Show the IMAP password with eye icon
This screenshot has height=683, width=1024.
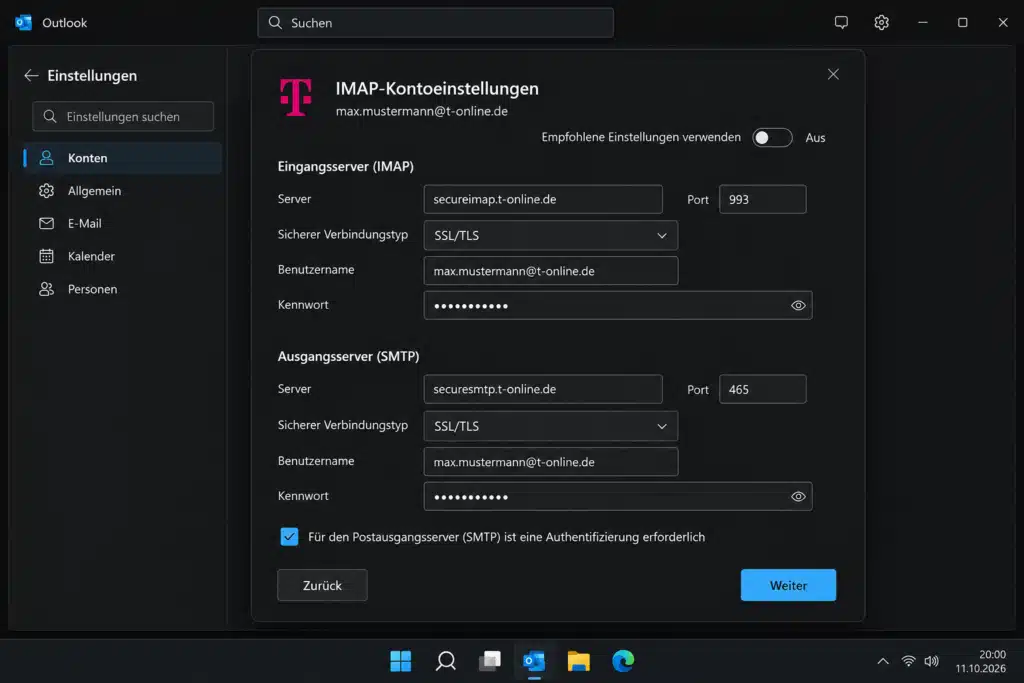(x=798, y=306)
